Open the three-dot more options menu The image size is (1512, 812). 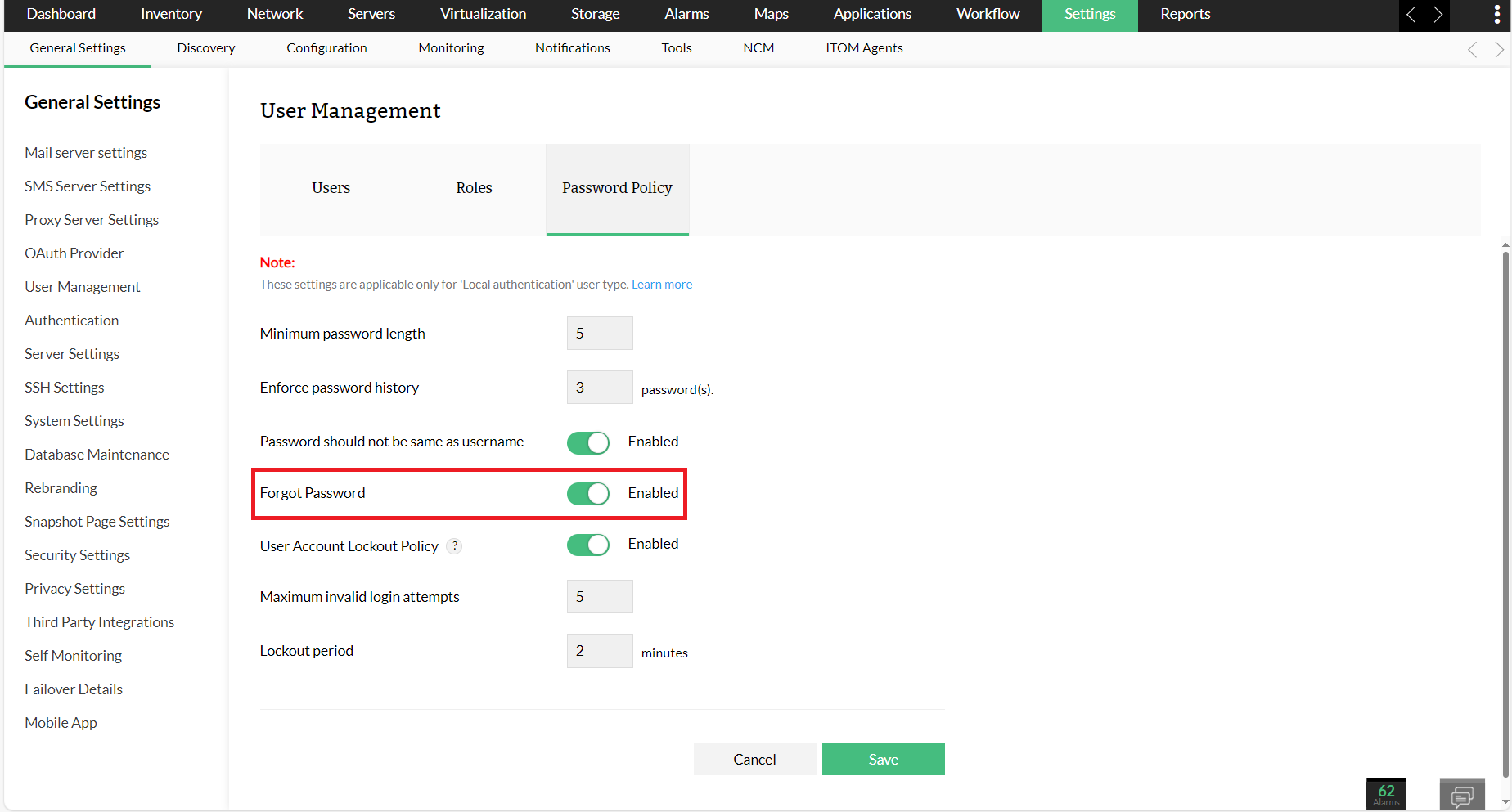tap(1497, 15)
